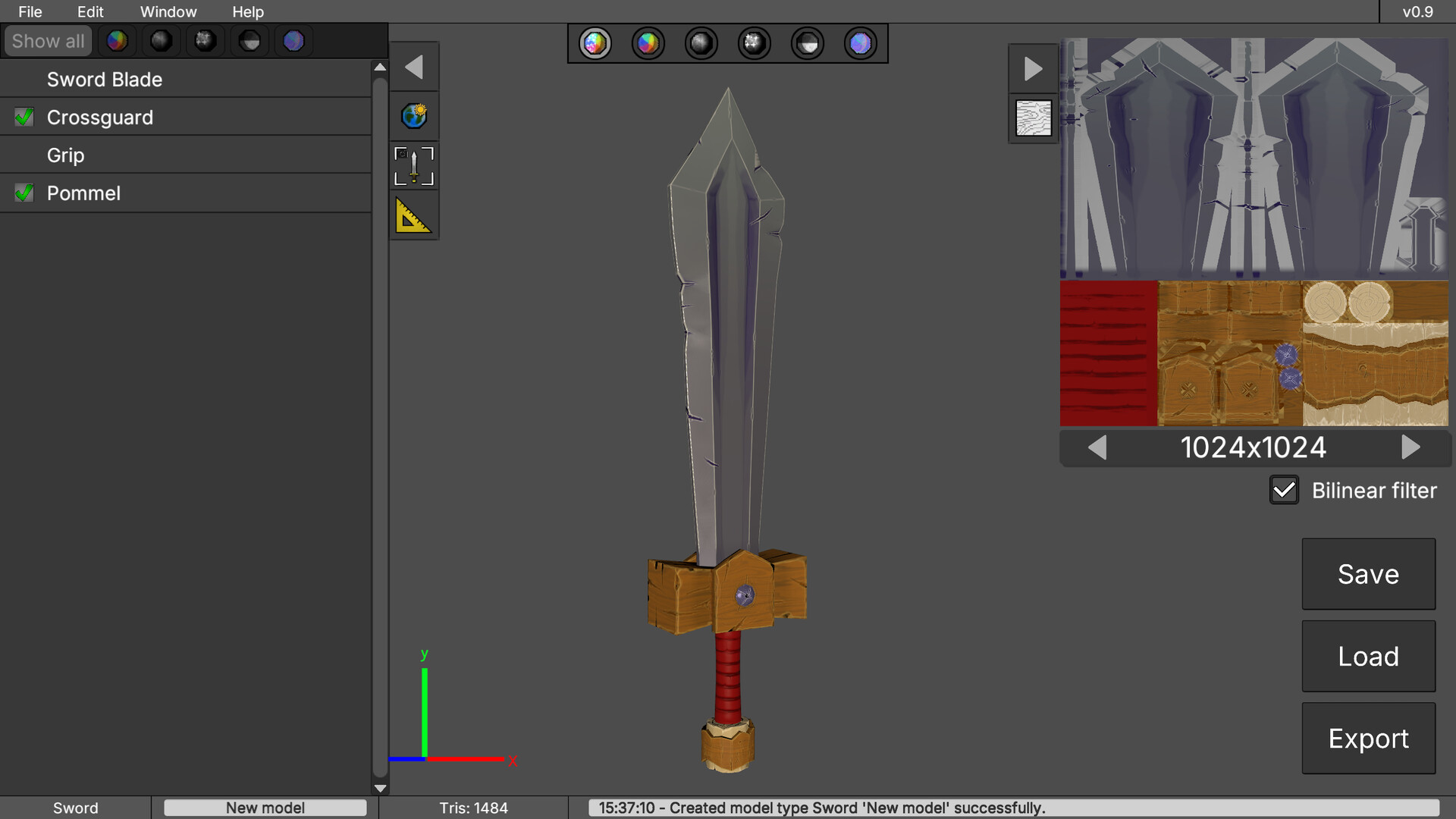Uncheck the Pommel checkbox
1456x819 pixels.
click(x=24, y=193)
